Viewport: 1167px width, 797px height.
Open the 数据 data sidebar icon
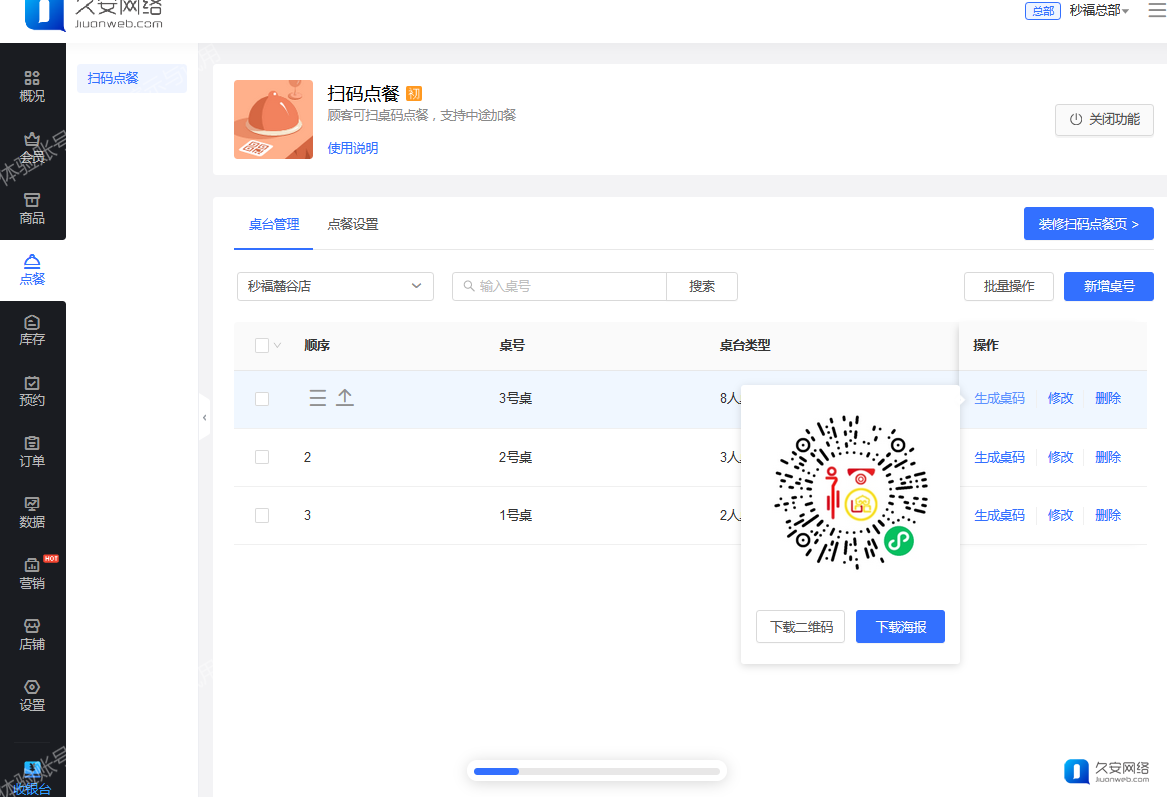pos(32,513)
